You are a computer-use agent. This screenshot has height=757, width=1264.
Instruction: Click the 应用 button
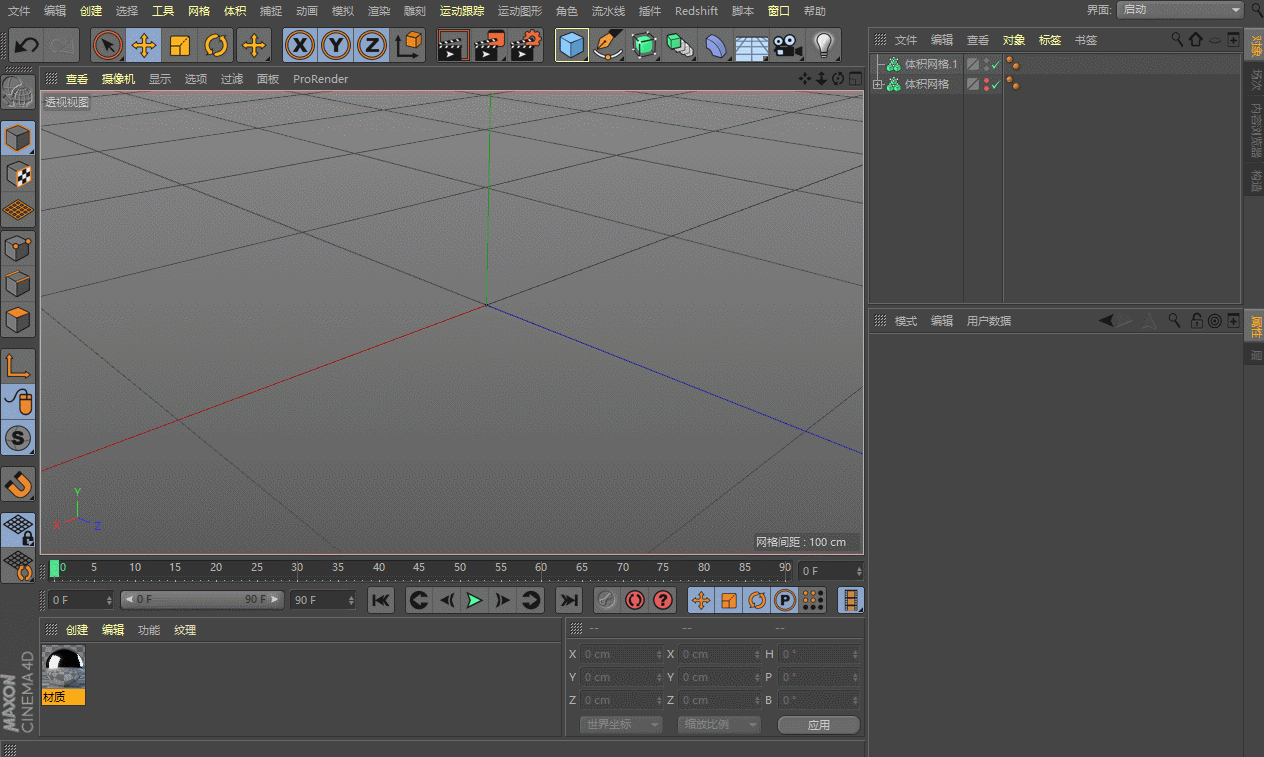818,724
